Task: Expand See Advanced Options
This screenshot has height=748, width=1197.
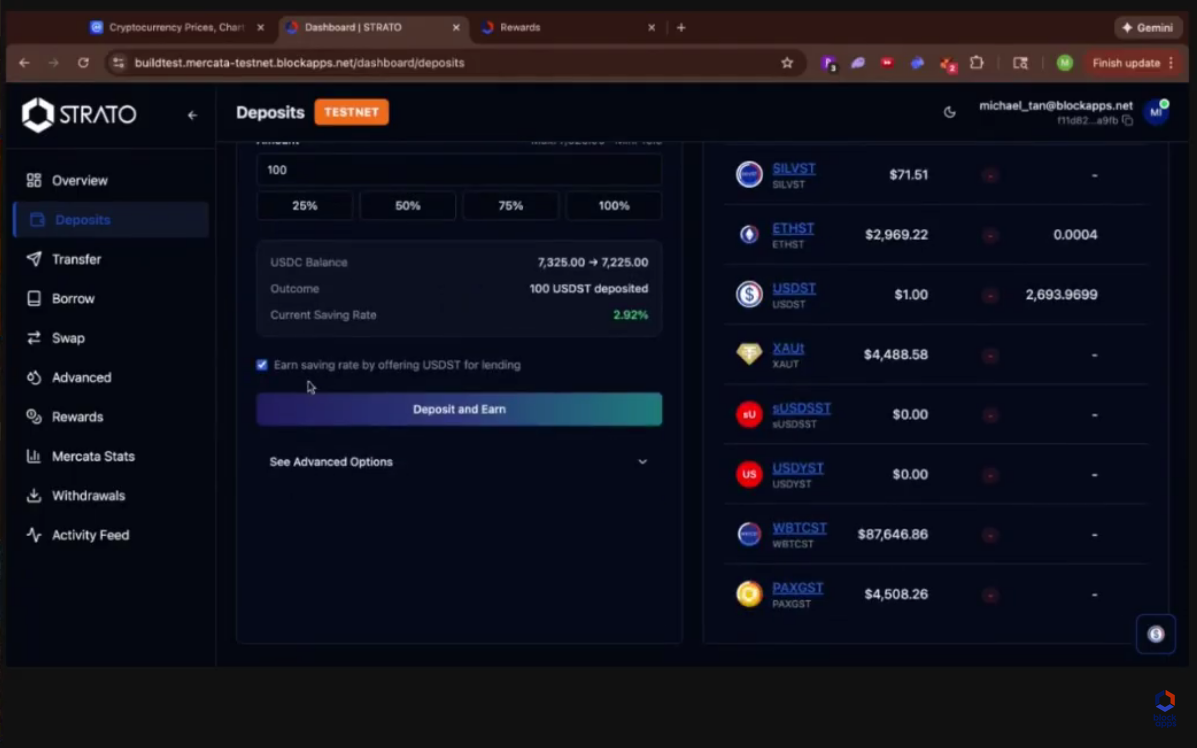Action: [x=459, y=462]
